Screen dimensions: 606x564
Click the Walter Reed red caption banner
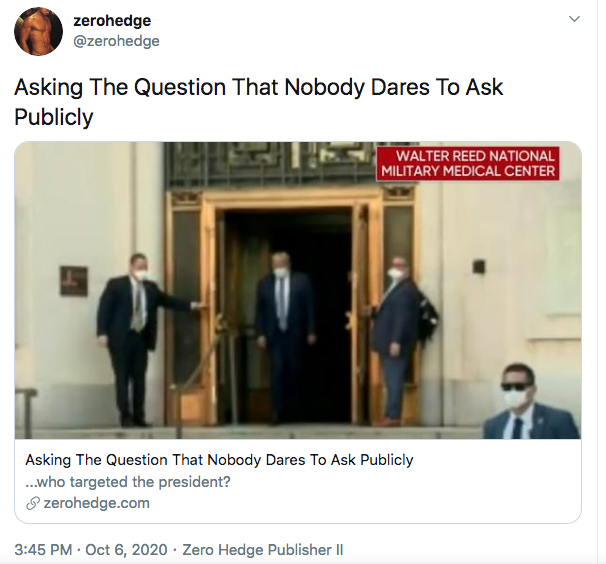click(x=468, y=164)
